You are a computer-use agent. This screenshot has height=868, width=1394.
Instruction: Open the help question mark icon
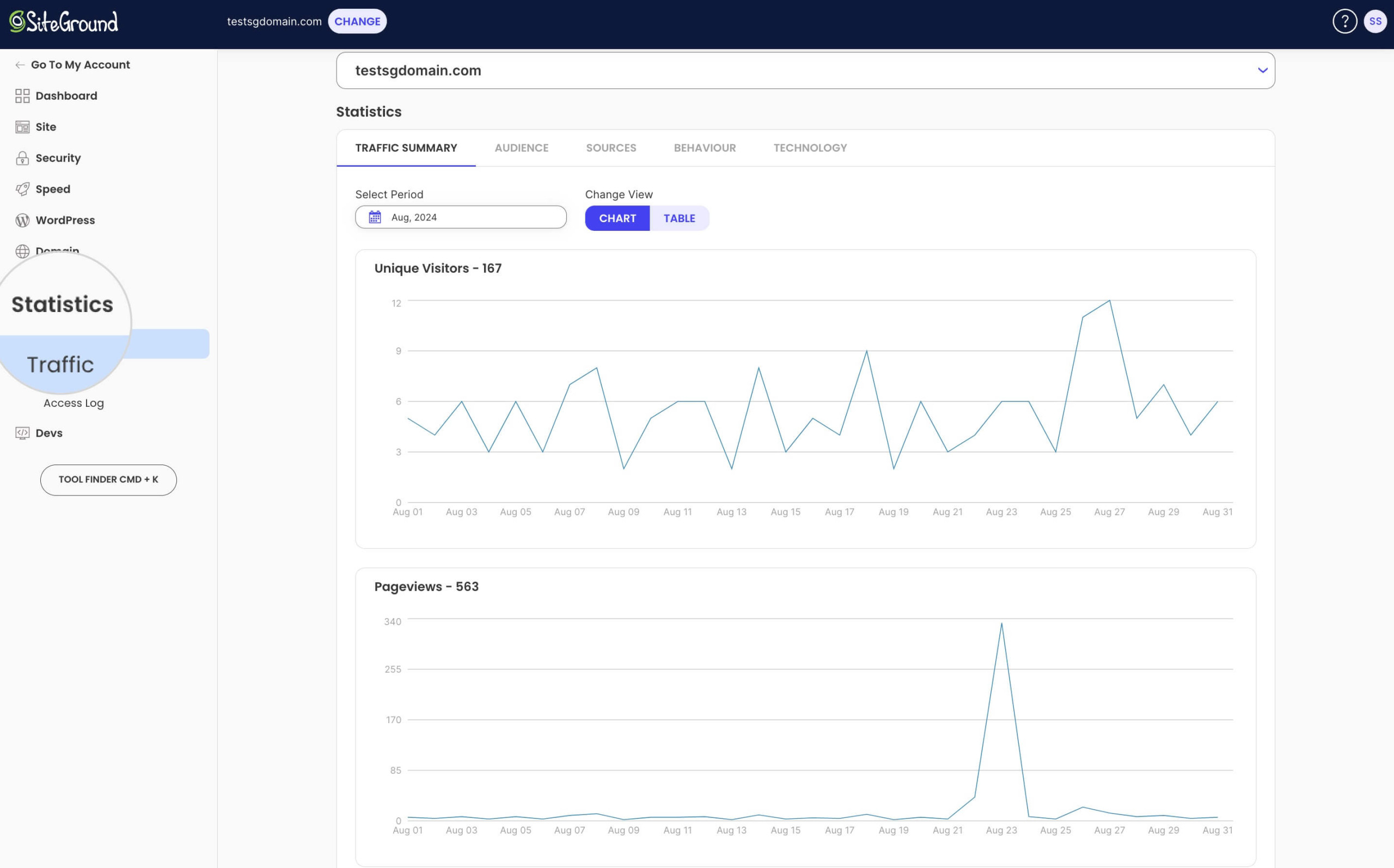click(x=1345, y=20)
